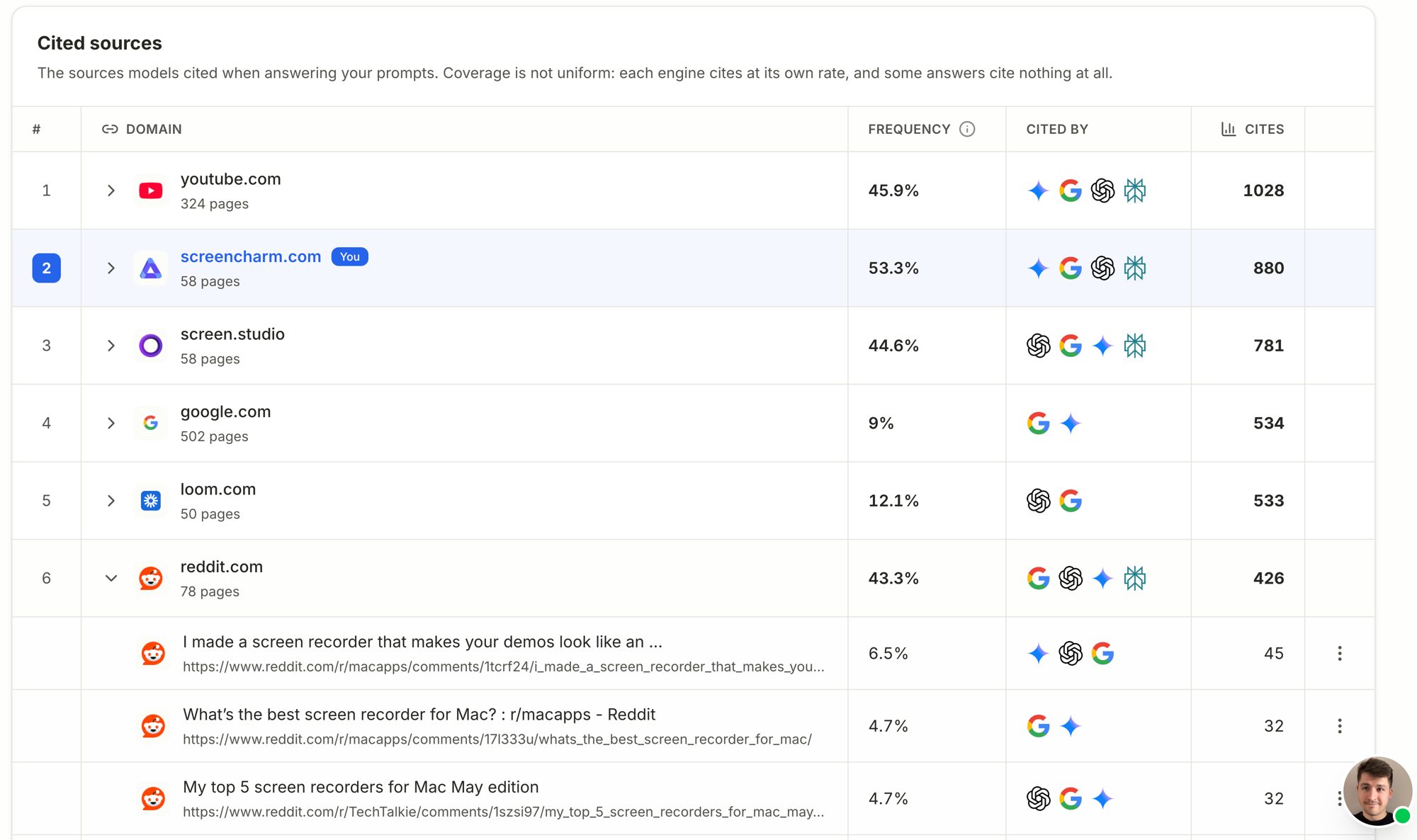
Task: Click the Perplexity icon in screen.studio row
Action: pyautogui.click(x=1135, y=346)
